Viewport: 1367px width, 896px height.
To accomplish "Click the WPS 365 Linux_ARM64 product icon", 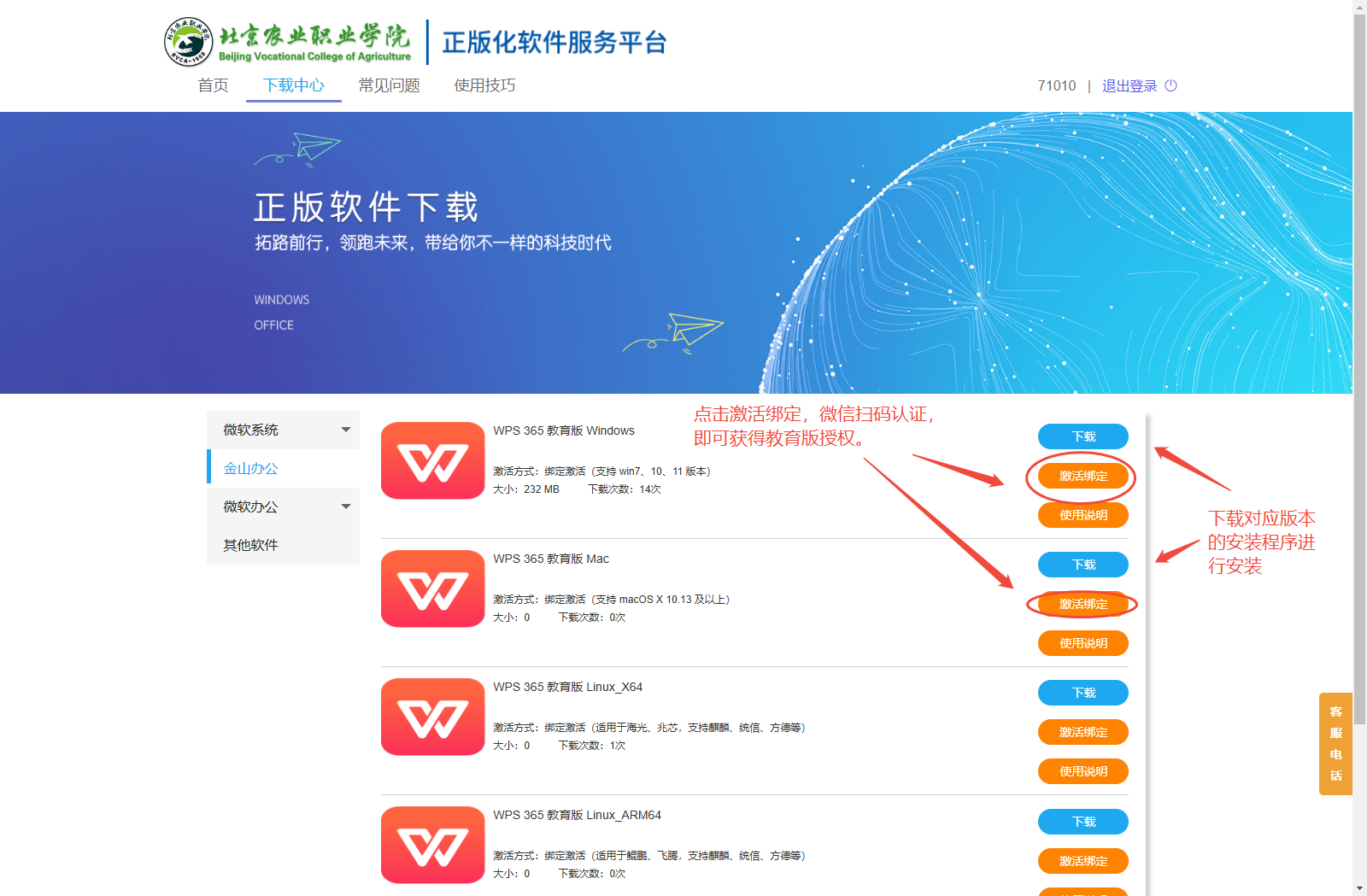I will 432,845.
